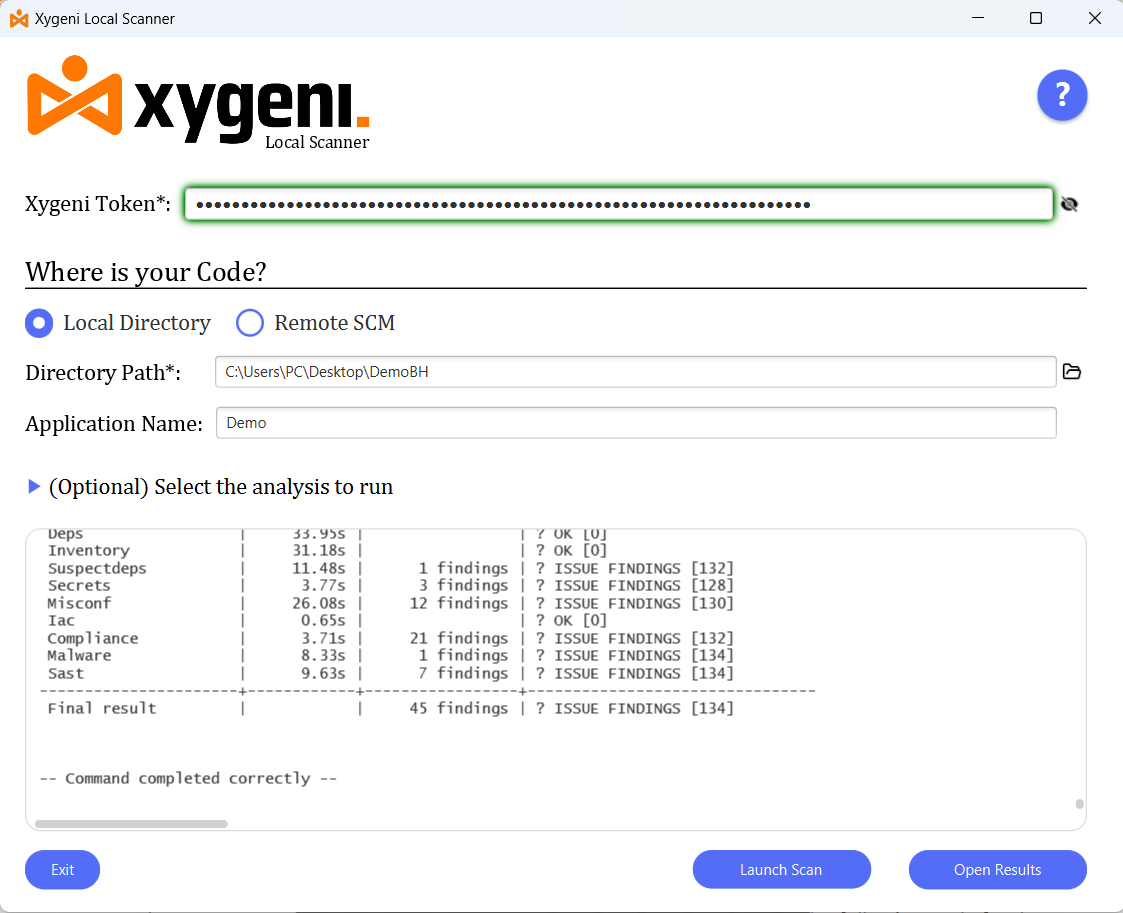Minimize the Xygeni Local Scanner window

pos(978,18)
